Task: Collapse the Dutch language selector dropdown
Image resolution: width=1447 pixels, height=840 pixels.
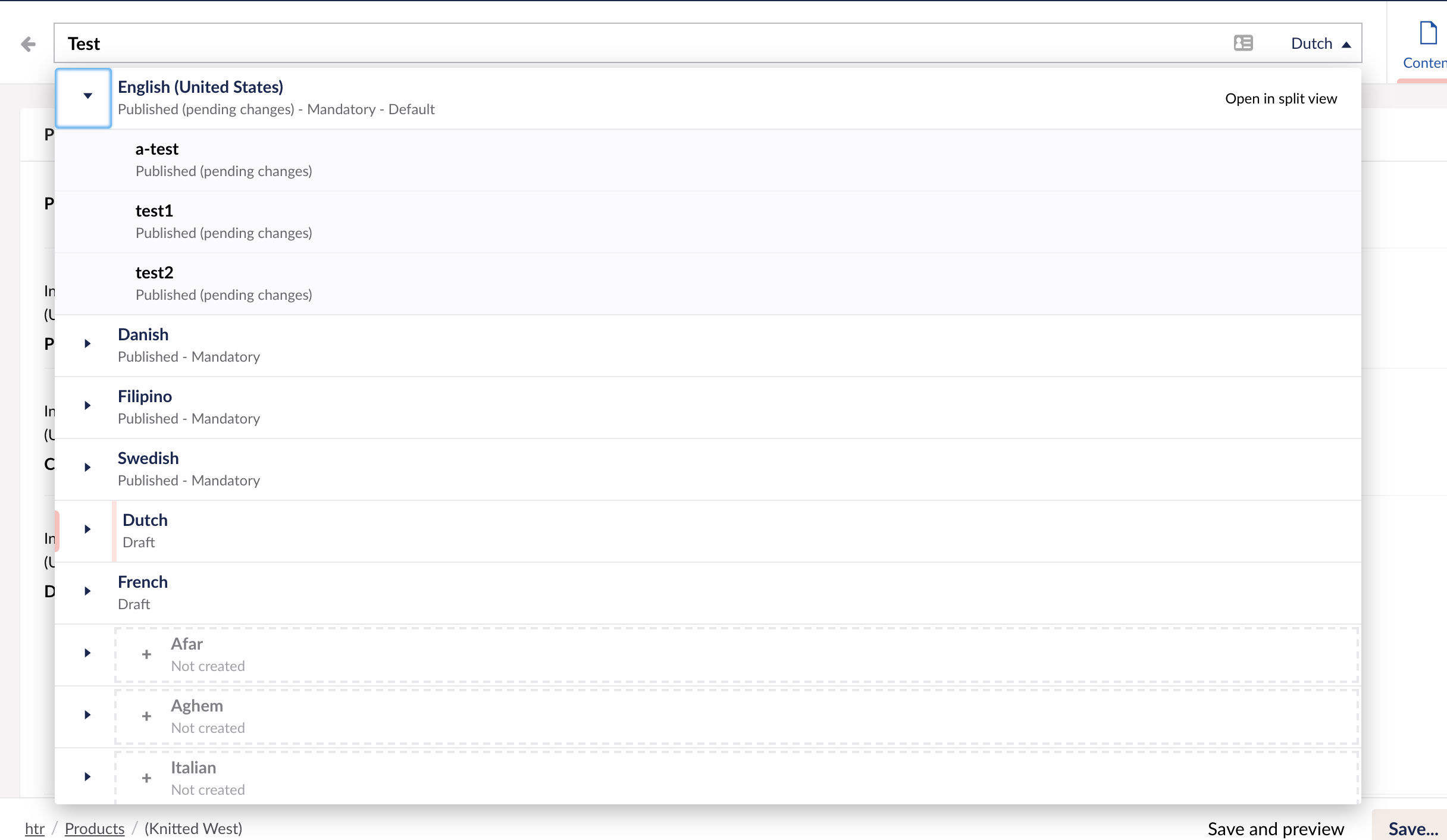Action: click(1320, 43)
